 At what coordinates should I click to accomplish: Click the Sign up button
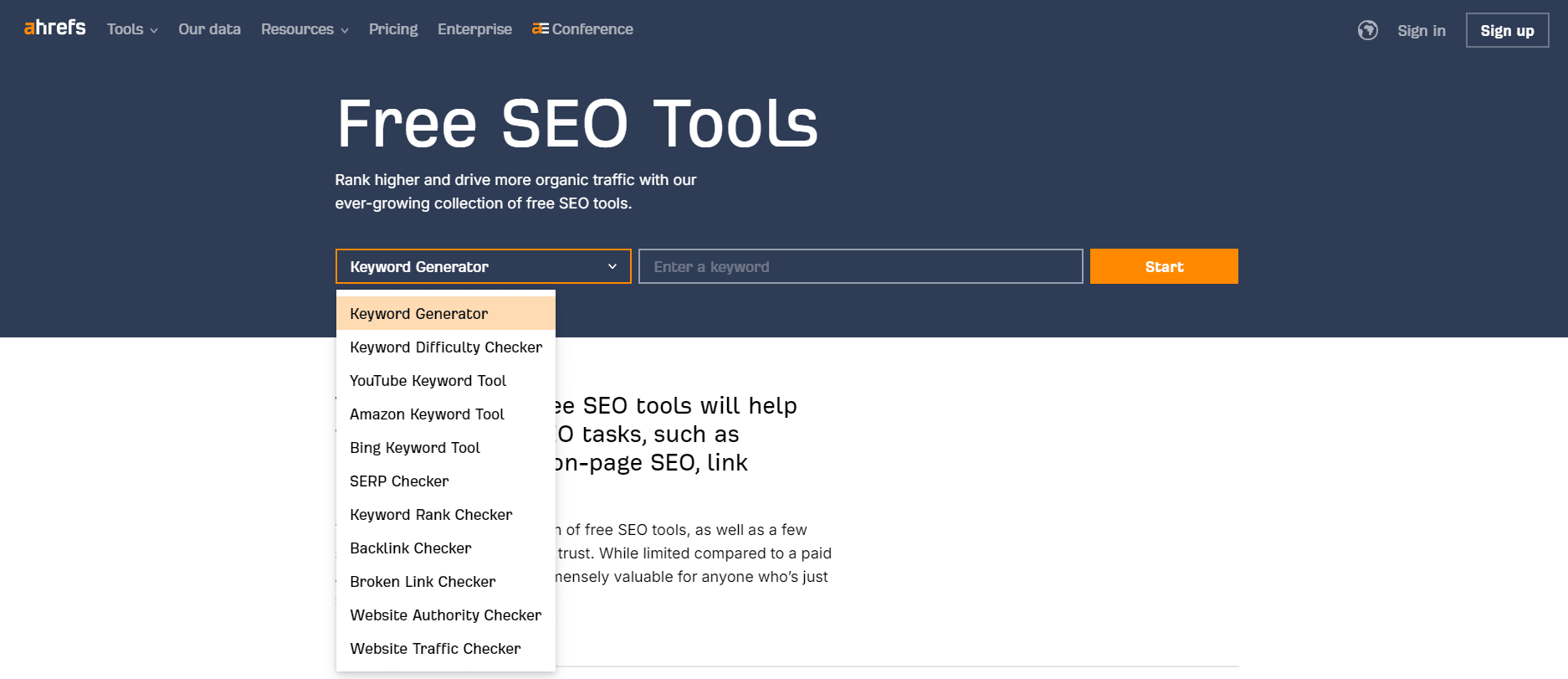(x=1507, y=30)
